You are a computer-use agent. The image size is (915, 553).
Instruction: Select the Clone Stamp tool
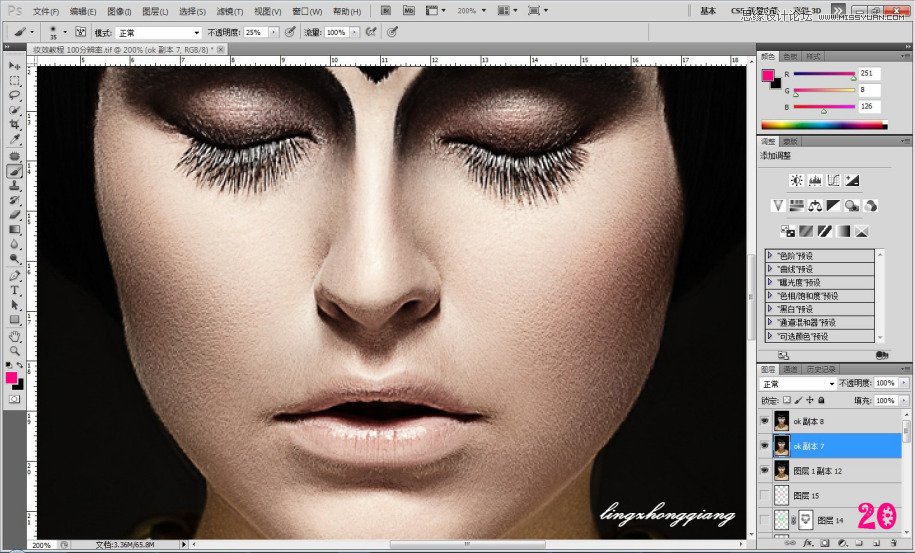tap(14, 186)
